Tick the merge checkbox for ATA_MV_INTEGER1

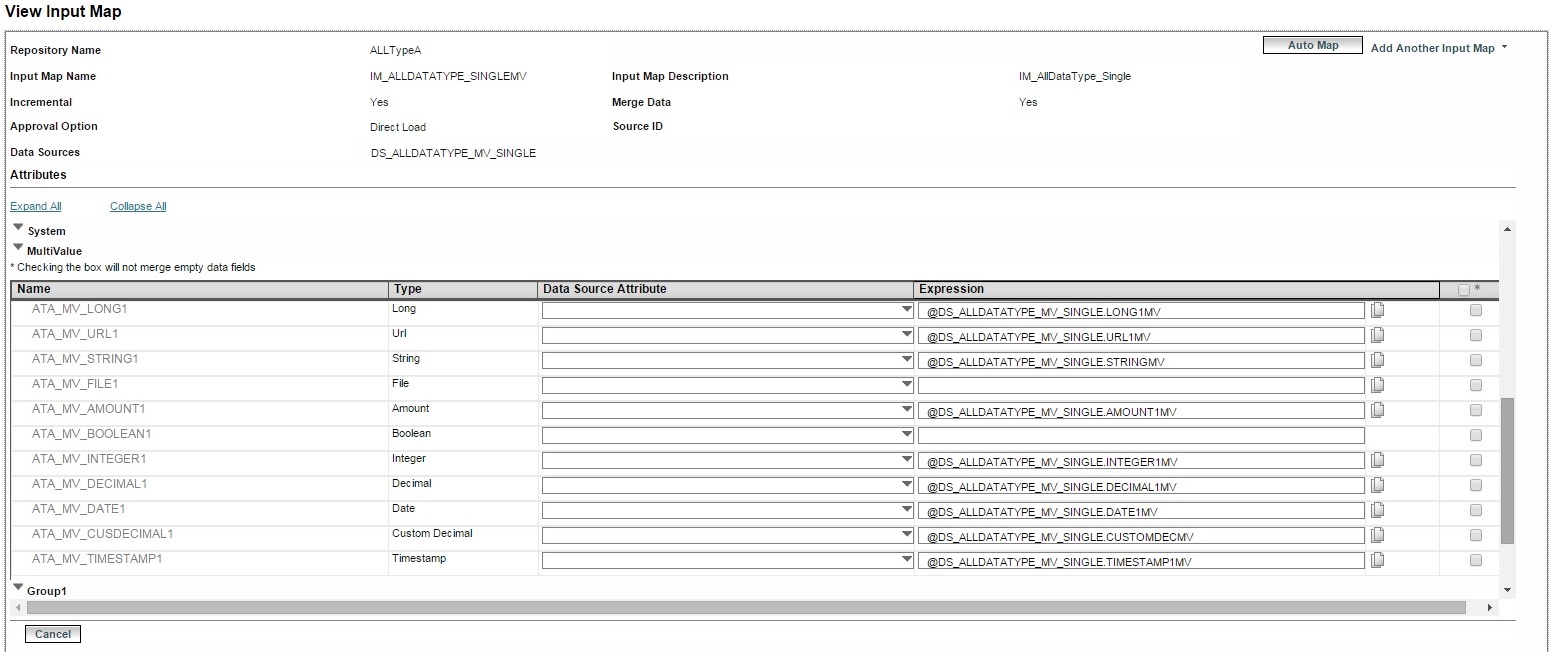coord(1476,460)
